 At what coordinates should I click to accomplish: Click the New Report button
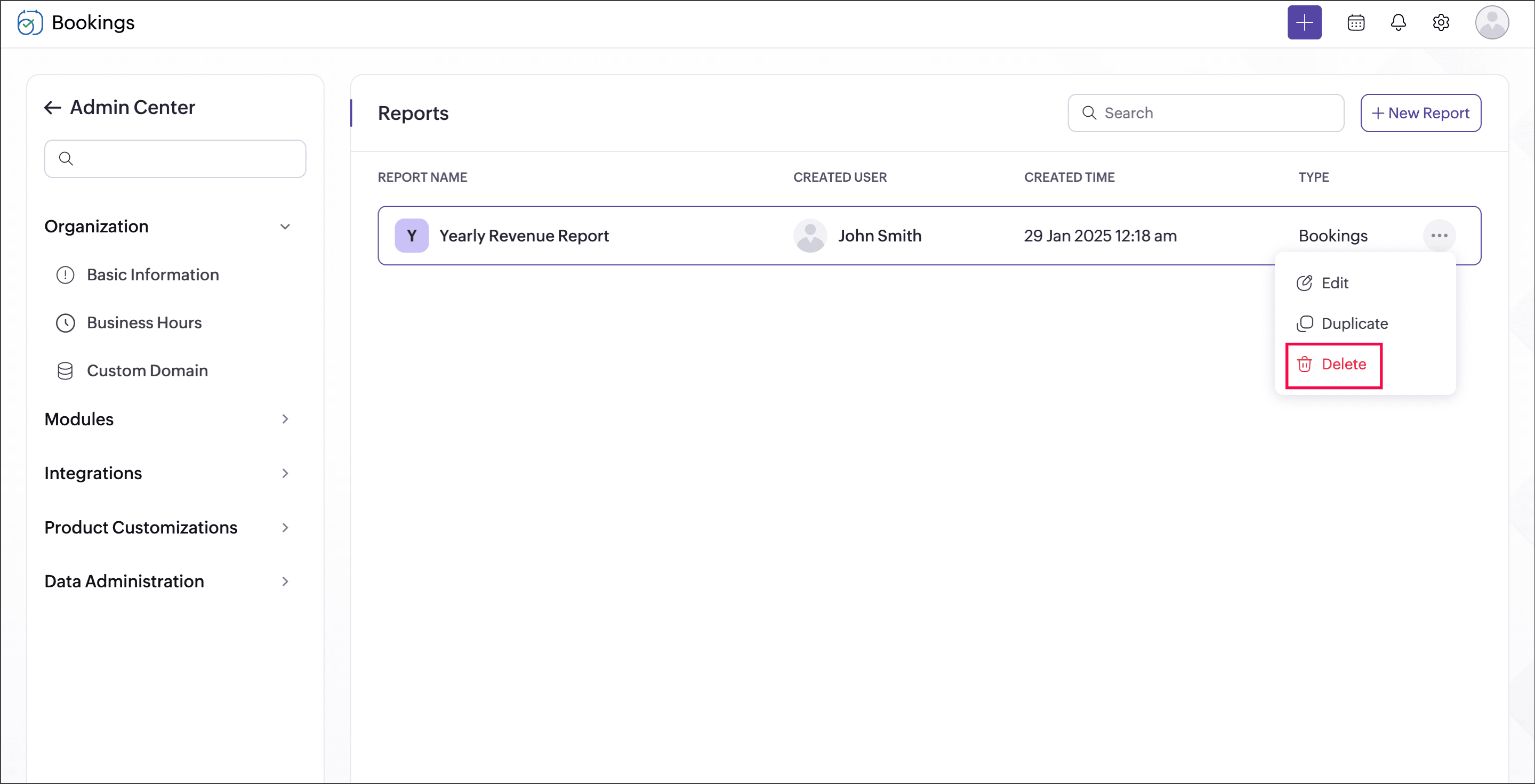click(1420, 112)
